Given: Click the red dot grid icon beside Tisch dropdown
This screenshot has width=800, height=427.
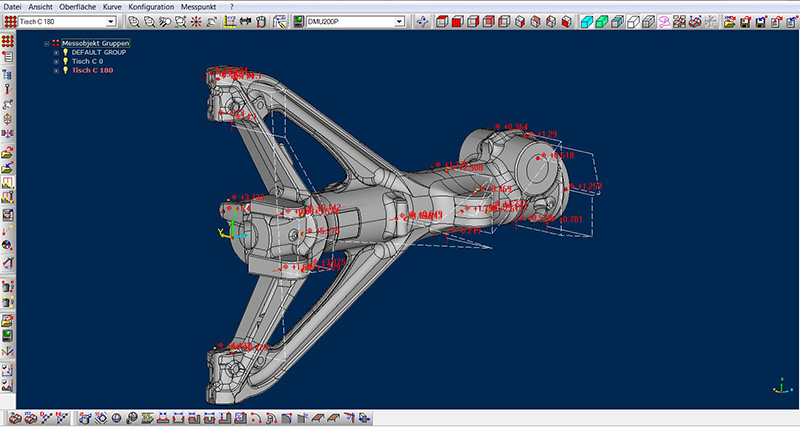Looking at the screenshot, I should coord(10,21).
